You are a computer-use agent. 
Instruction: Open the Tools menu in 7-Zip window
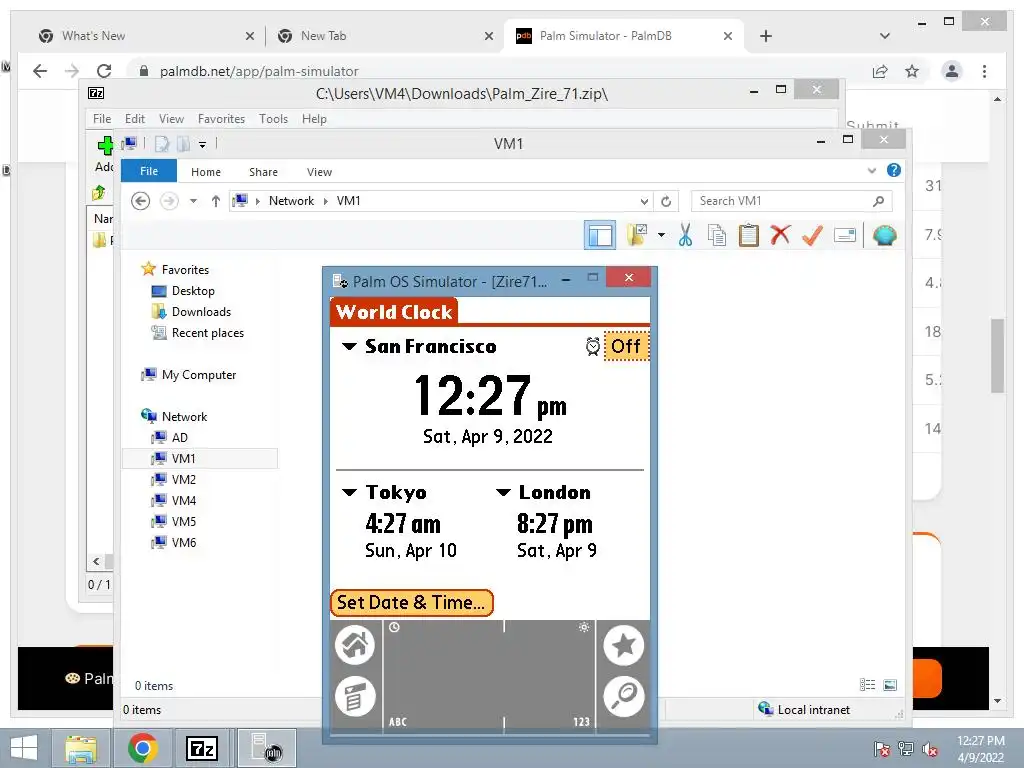[273, 119]
